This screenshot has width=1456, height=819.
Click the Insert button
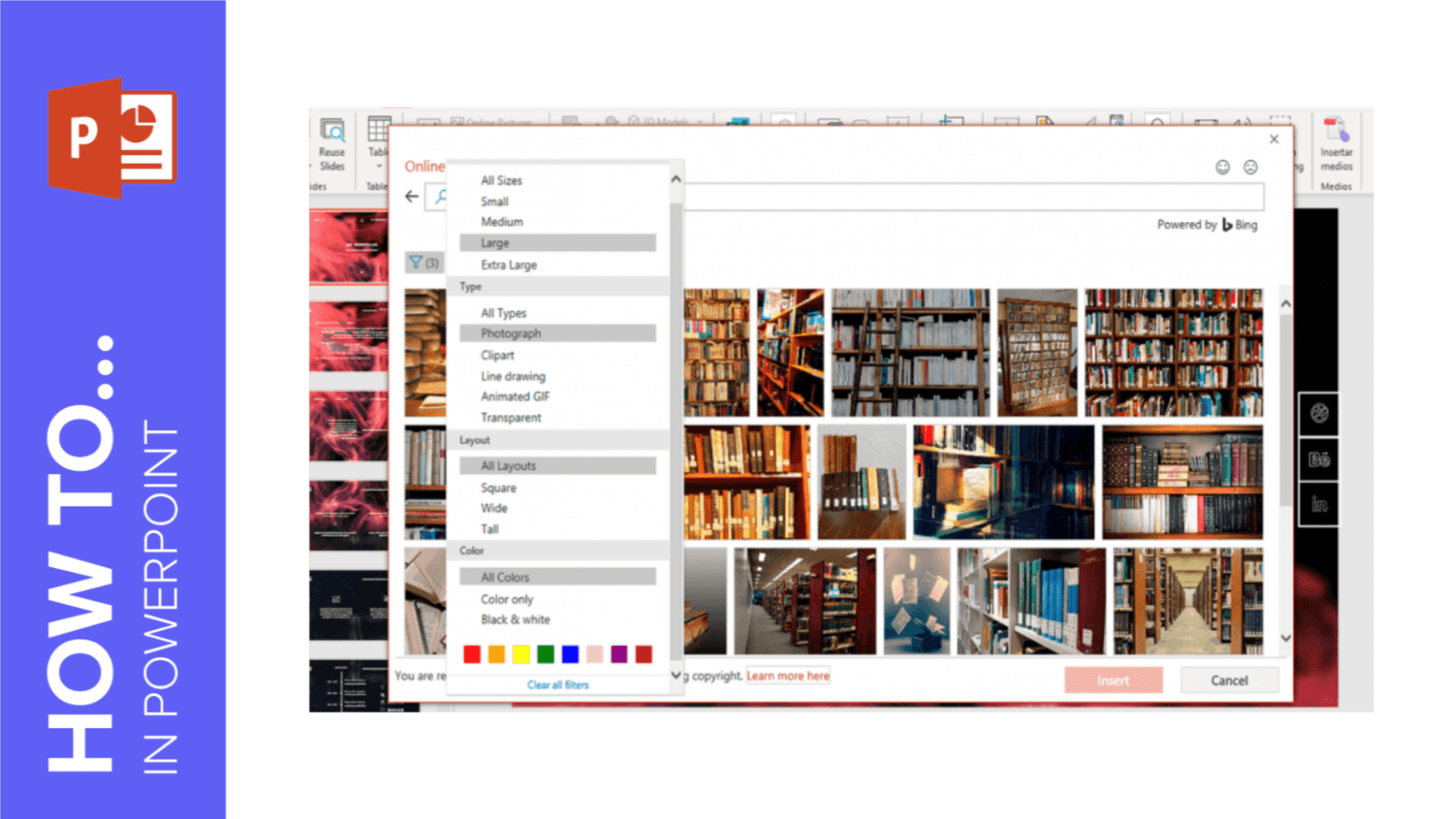1114,680
